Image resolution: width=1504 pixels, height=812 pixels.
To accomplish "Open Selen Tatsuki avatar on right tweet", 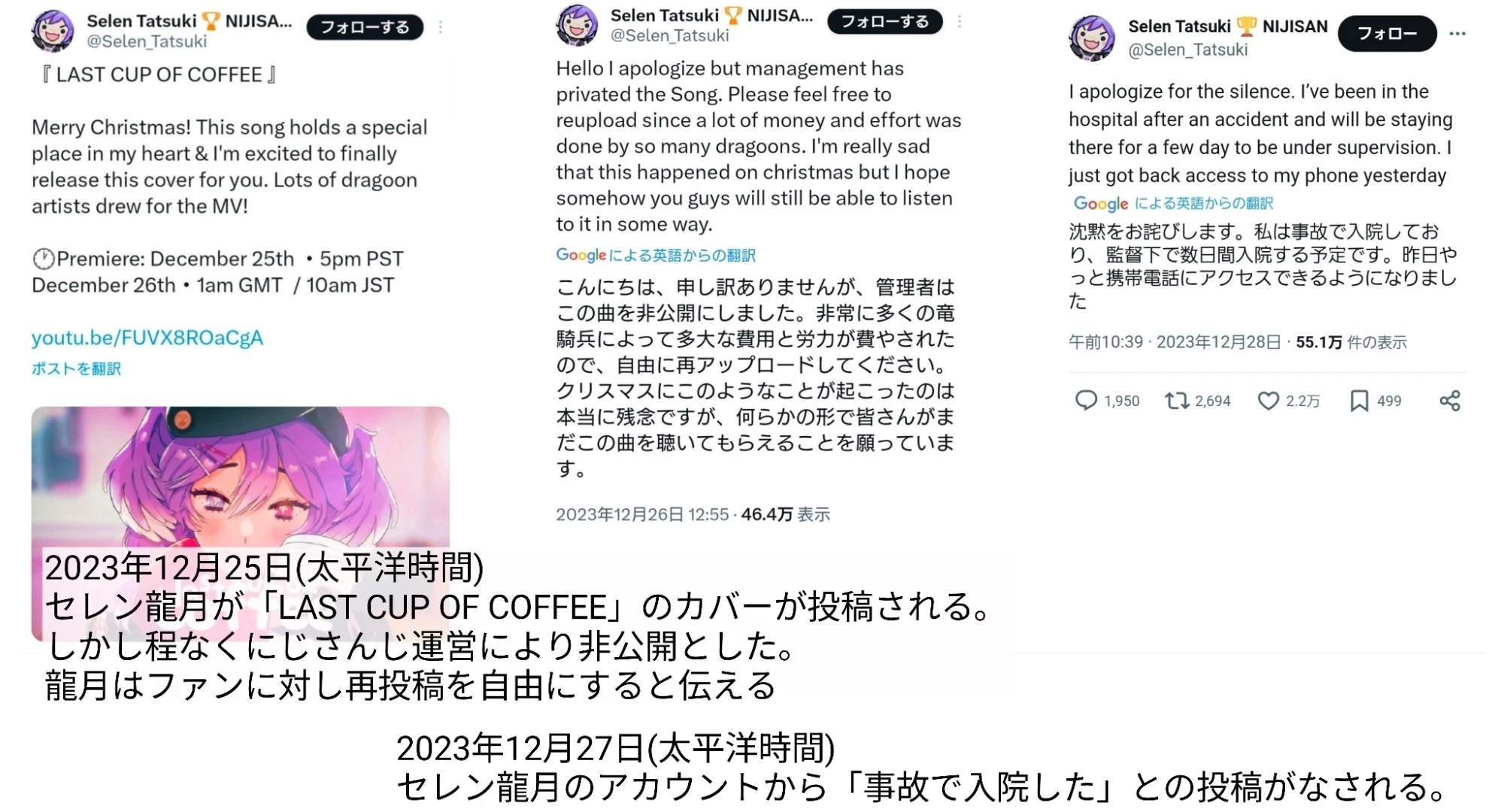I will pyautogui.click(x=1092, y=38).
